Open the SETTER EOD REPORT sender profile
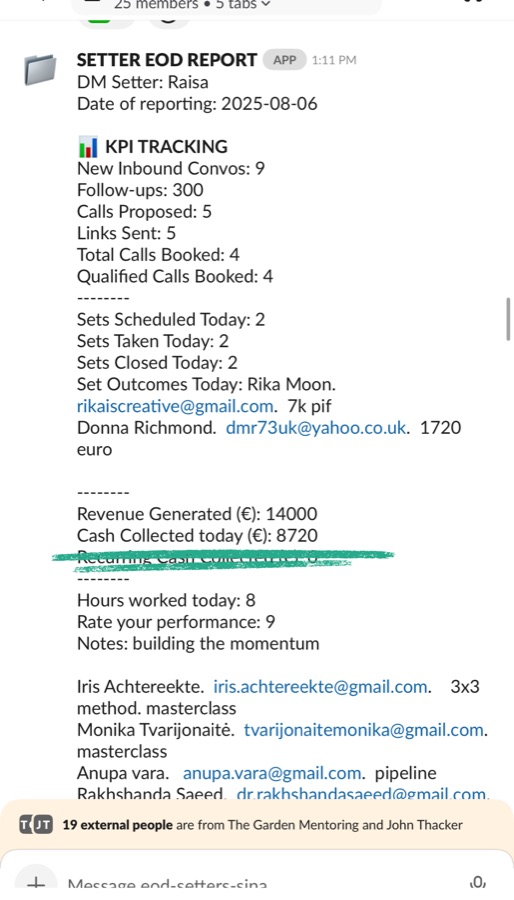Viewport: 514px width, 900px height. pyautogui.click(x=167, y=60)
